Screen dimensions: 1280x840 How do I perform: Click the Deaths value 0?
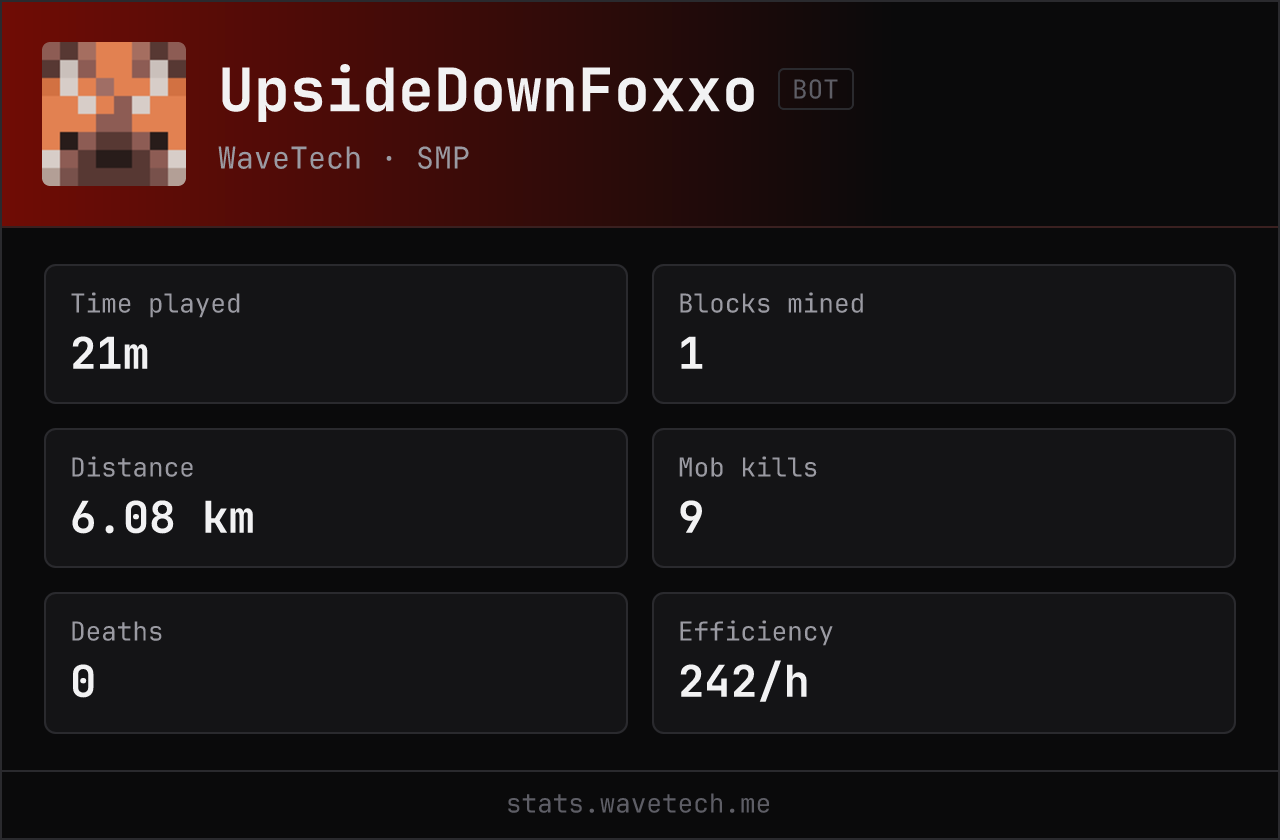click(83, 682)
